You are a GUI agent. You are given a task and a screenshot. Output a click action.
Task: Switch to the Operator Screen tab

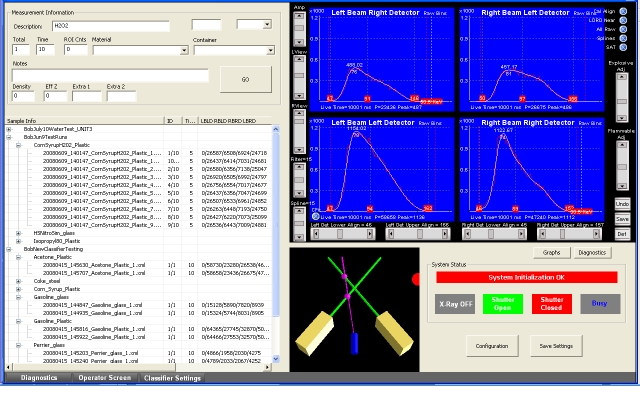click(x=103, y=378)
